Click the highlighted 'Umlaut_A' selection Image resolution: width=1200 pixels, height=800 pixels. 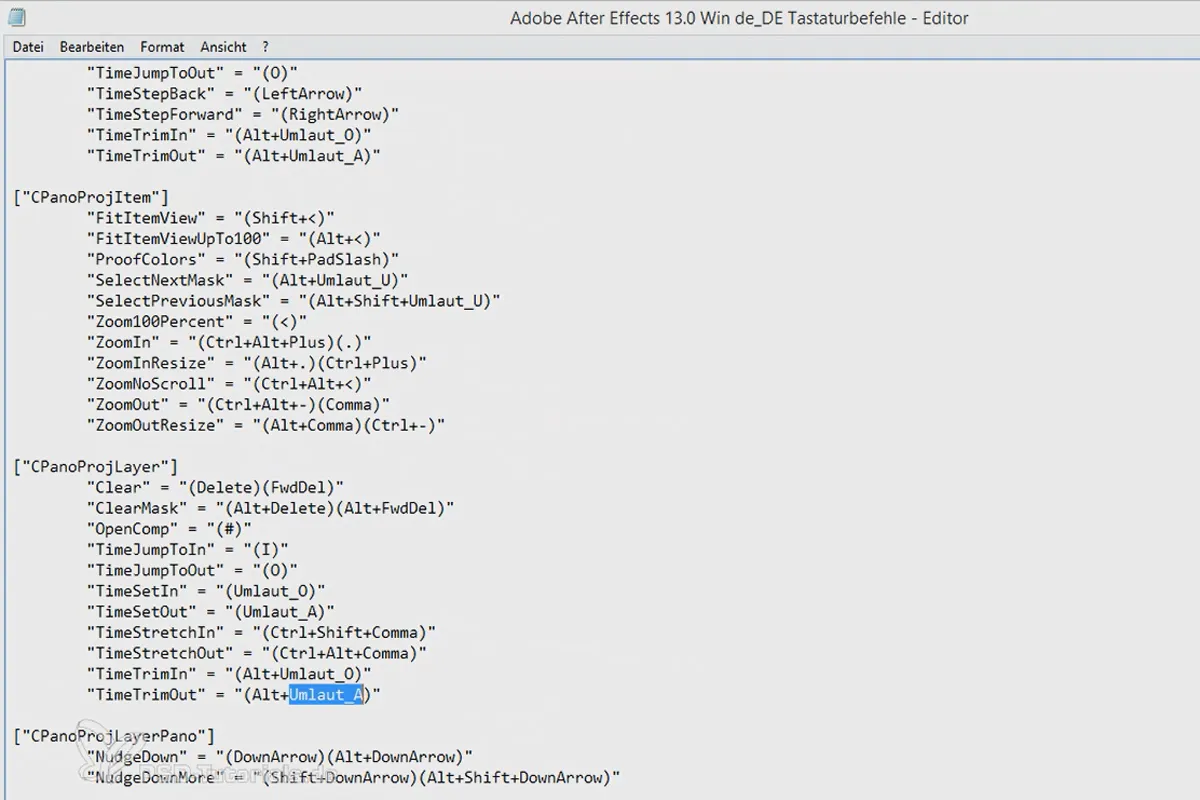point(326,694)
